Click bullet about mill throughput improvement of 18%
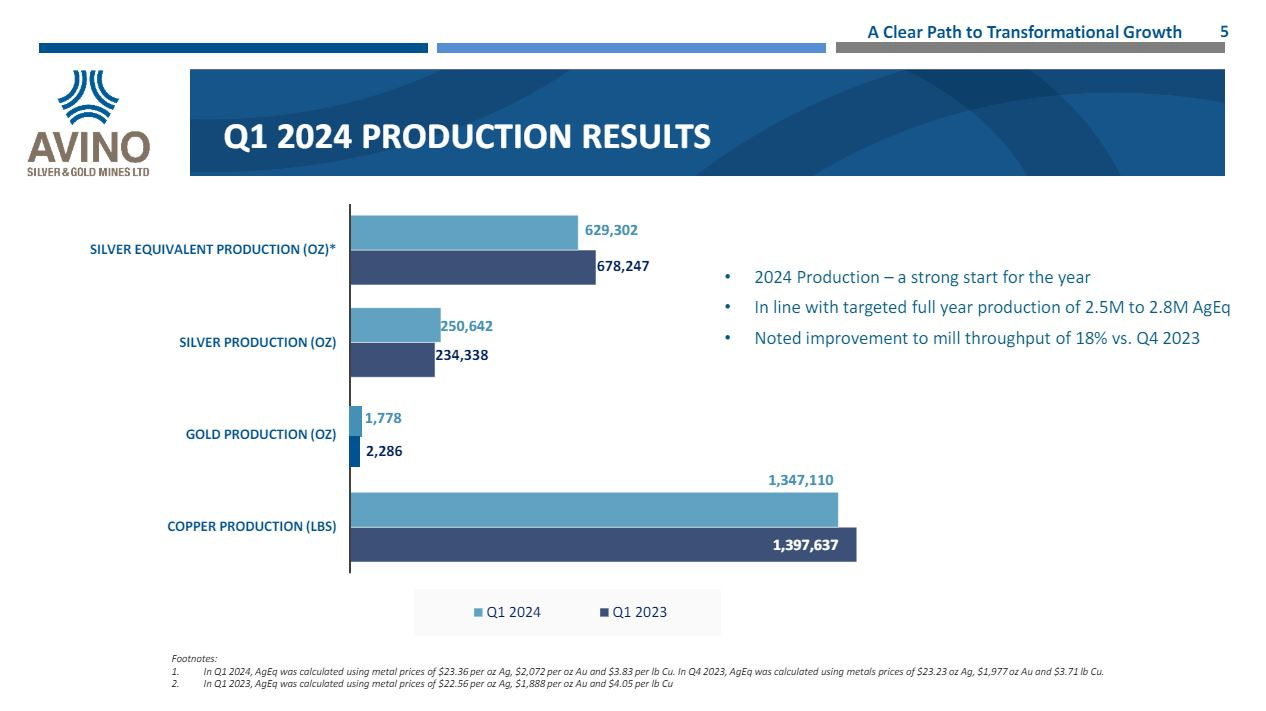The image size is (1266, 711). coord(977,338)
